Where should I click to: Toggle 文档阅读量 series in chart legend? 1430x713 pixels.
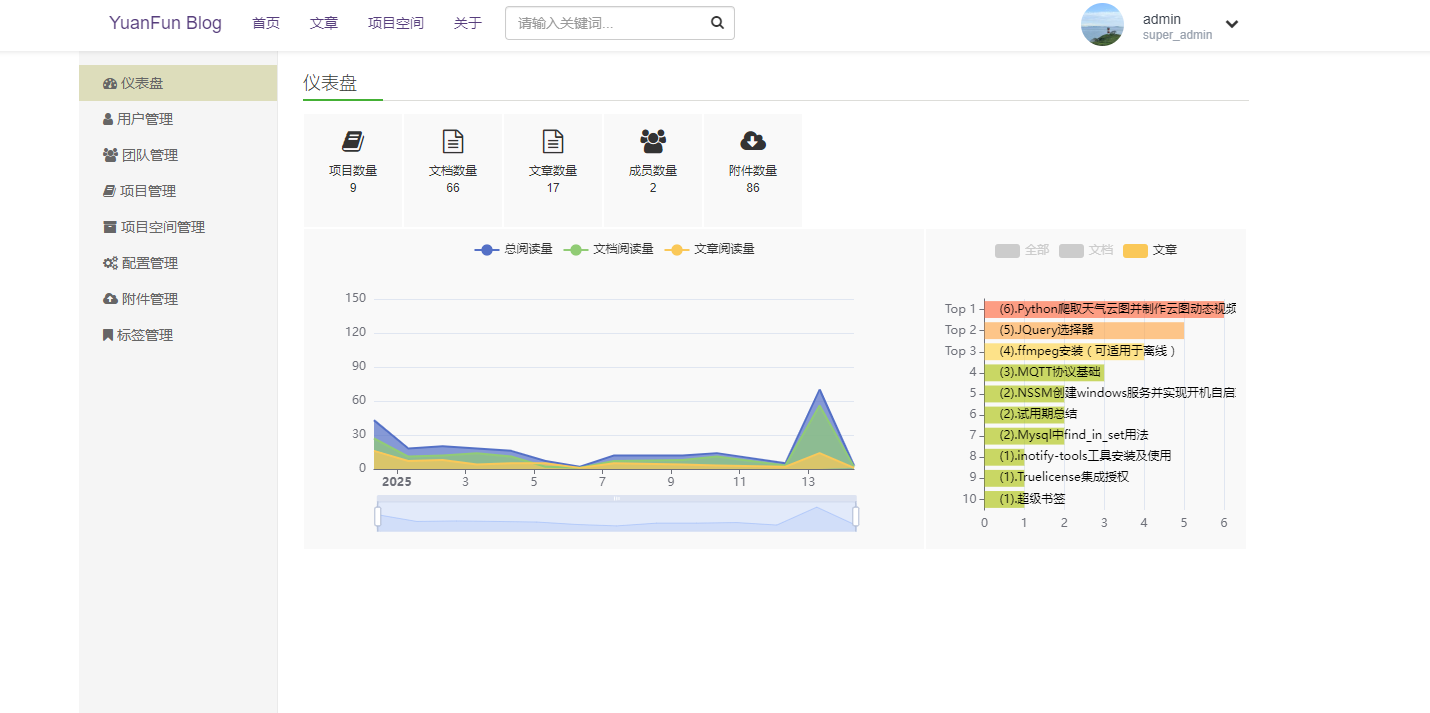tap(609, 249)
